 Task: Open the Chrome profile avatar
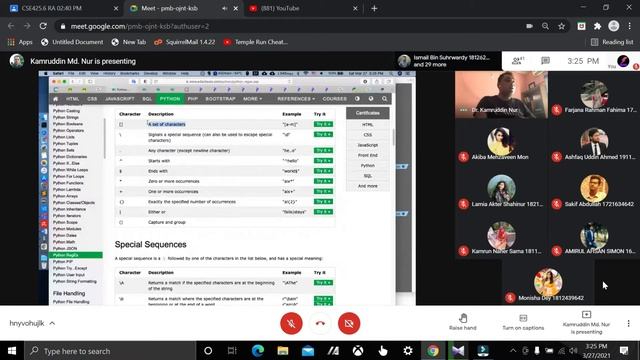coord(613,26)
